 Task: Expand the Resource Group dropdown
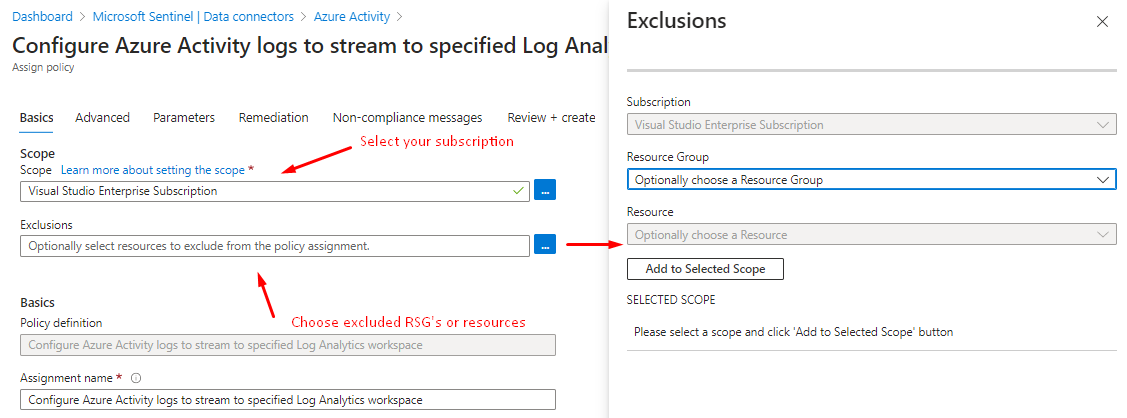point(871,180)
